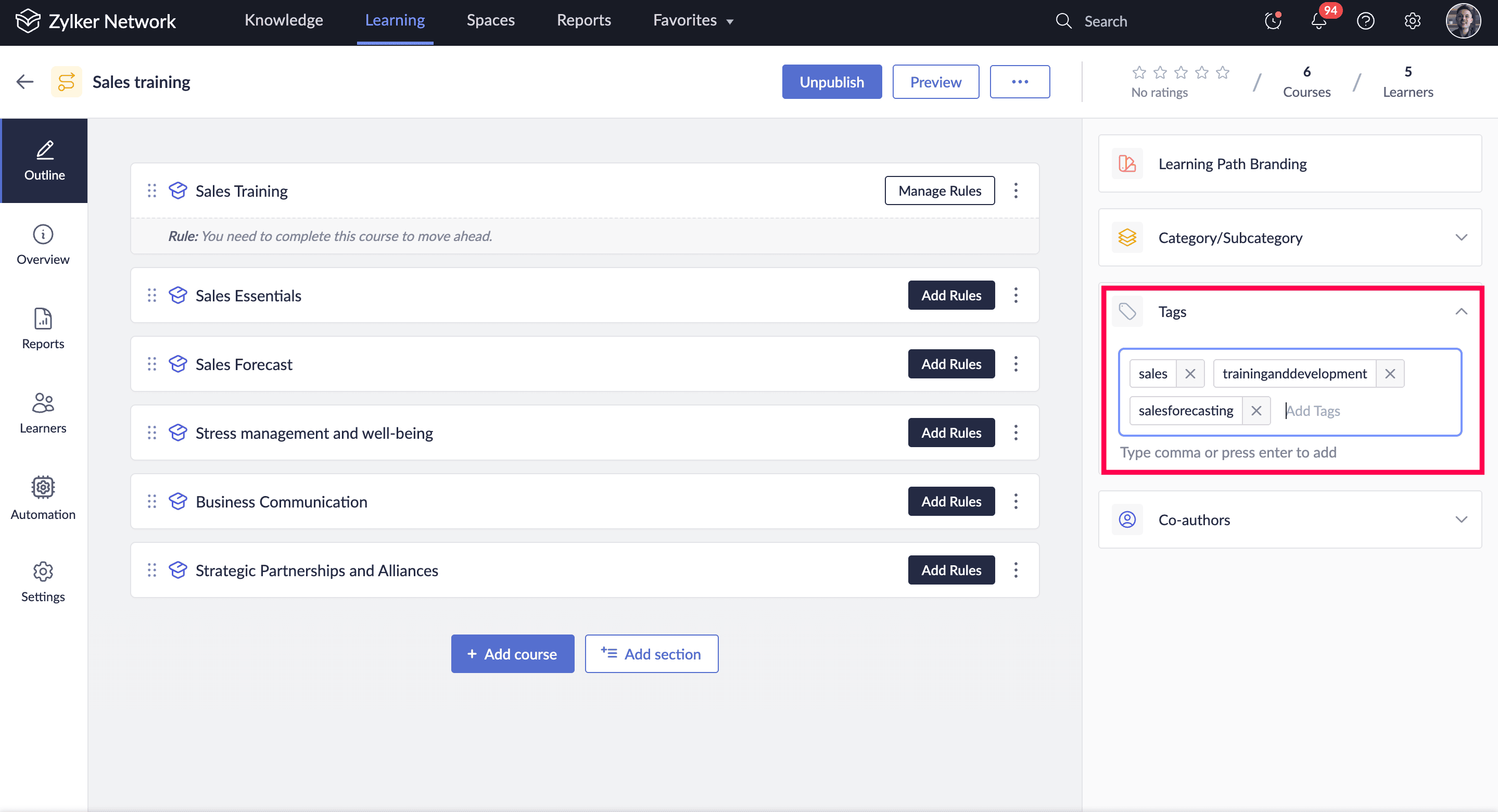Expand the Co-authors section

pyautogui.click(x=1461, y=519)
